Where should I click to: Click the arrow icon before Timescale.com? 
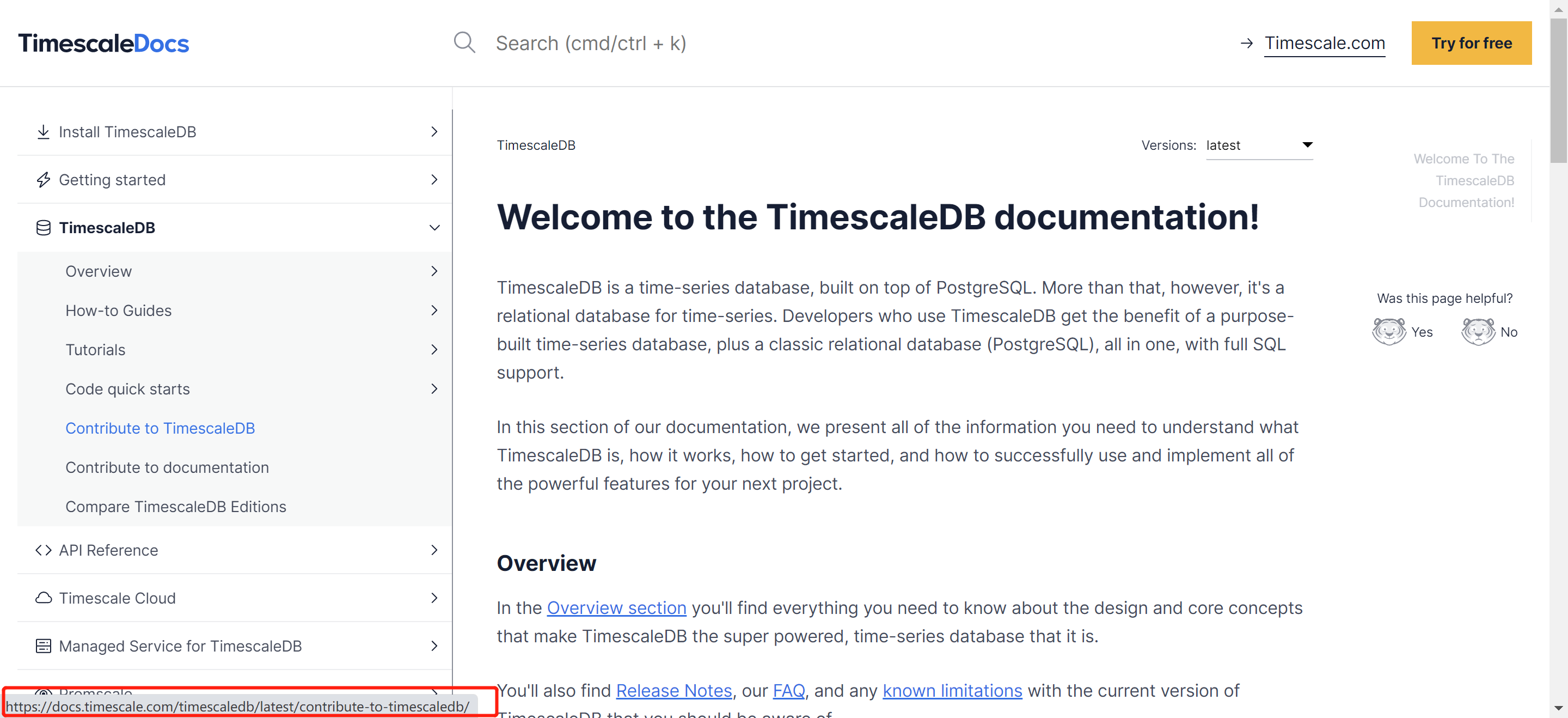pos(1247,42)
